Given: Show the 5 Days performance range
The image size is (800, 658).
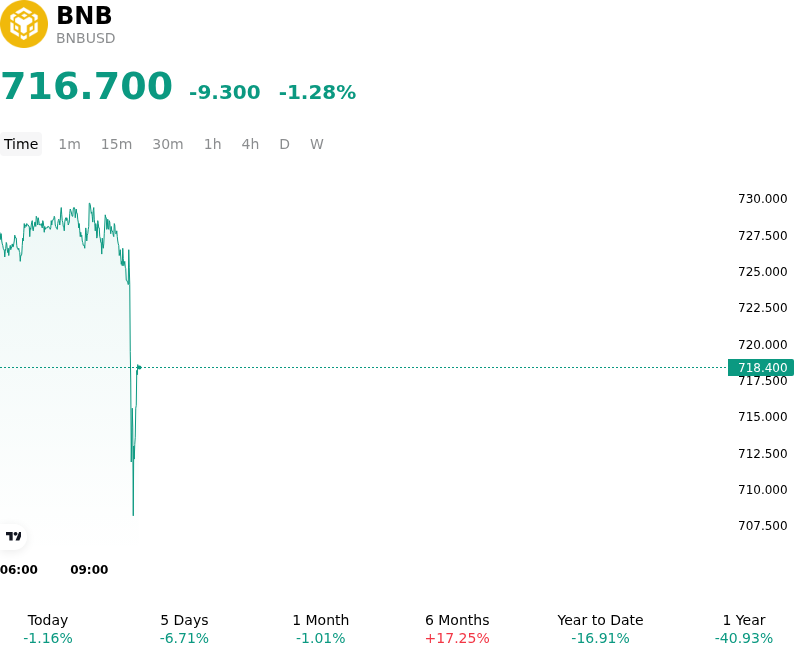Looking at the screenshot, I should coord(184,629).
